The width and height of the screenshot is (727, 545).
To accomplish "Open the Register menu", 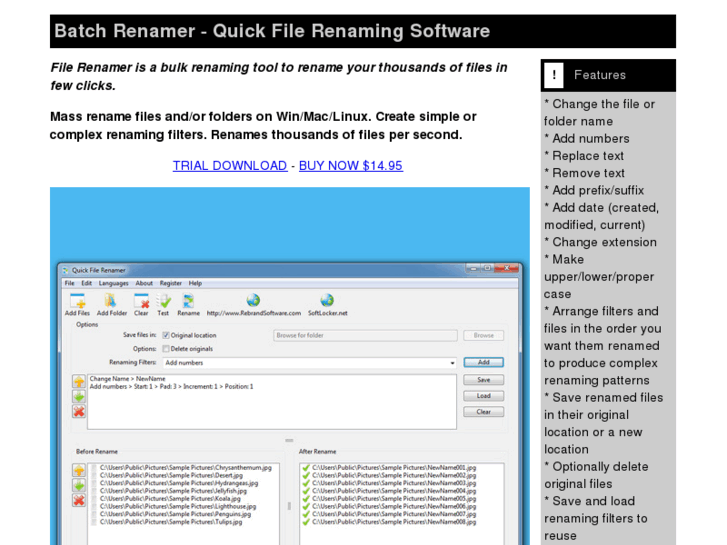I will pyautogui.click(x=171, y=283).
